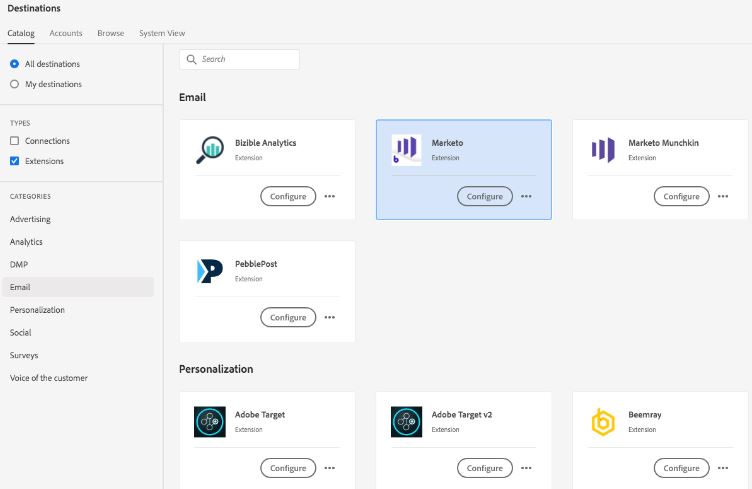Open more options for Beemray
Screen dimensions: 752x489
click(x=723, y=468)
